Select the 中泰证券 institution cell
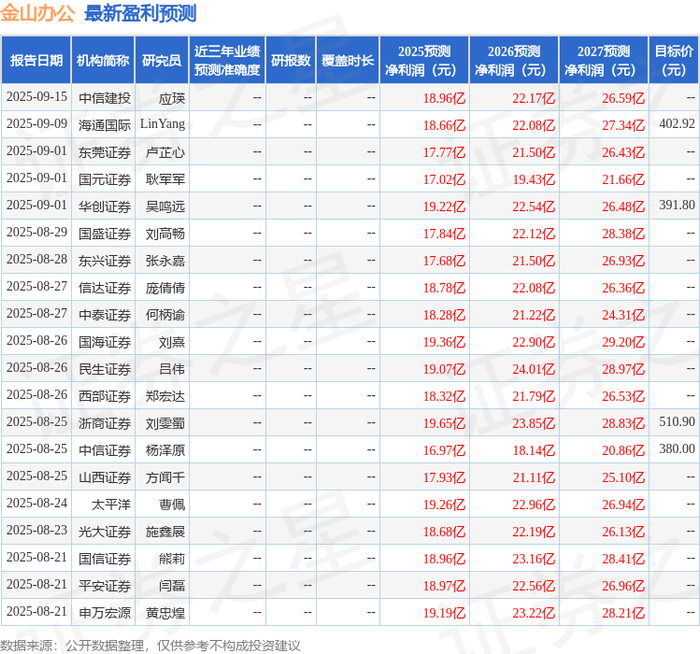The height and width of the screenshot is (654, 700). [104, 315]
